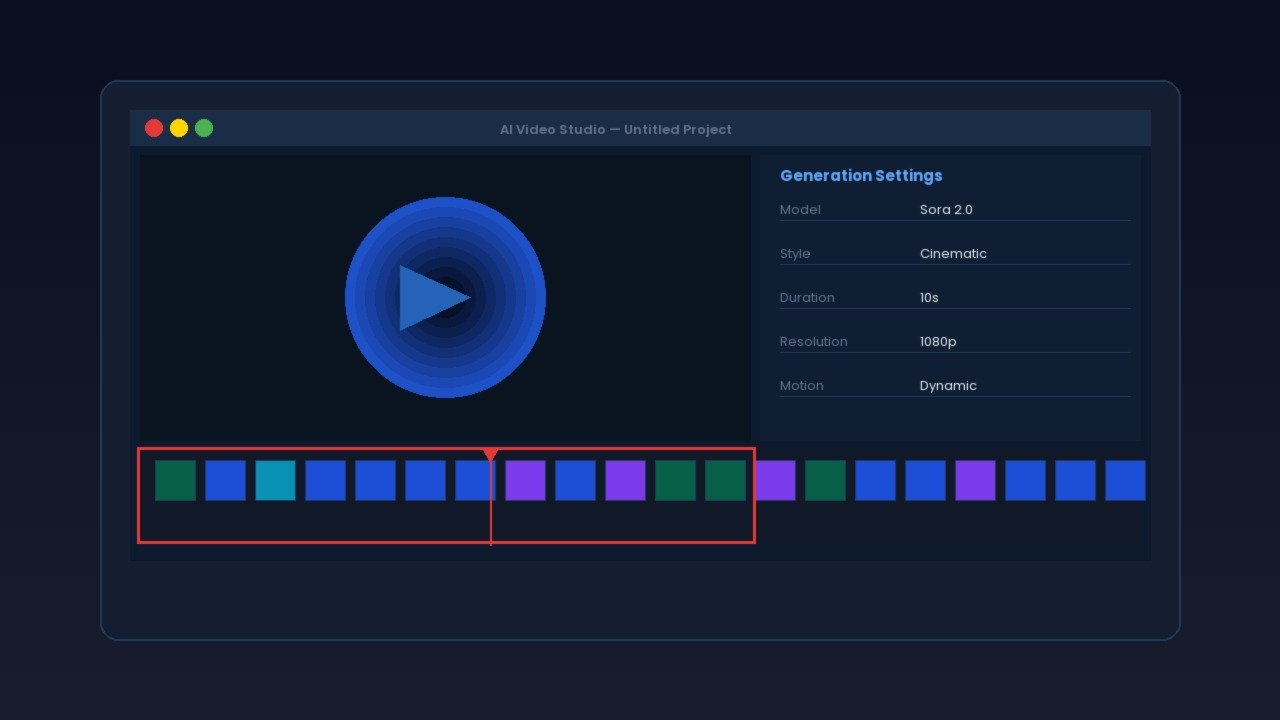Click the Generation Settings heading
1280x720 pixels.
(x=861, y=175)
